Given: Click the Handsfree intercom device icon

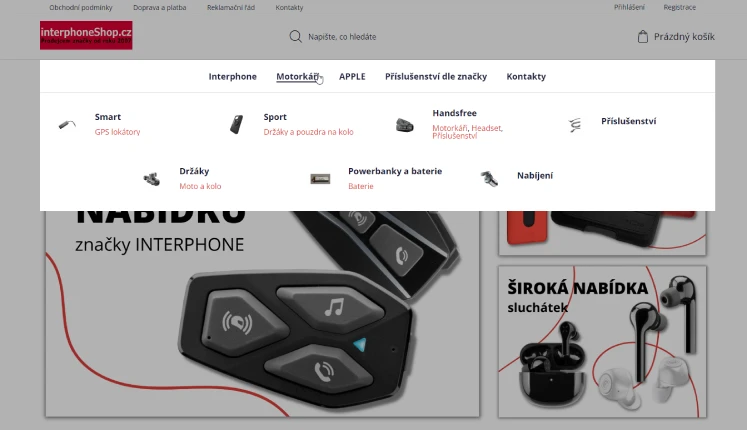Looking at the screenshot, I should 405,125.
